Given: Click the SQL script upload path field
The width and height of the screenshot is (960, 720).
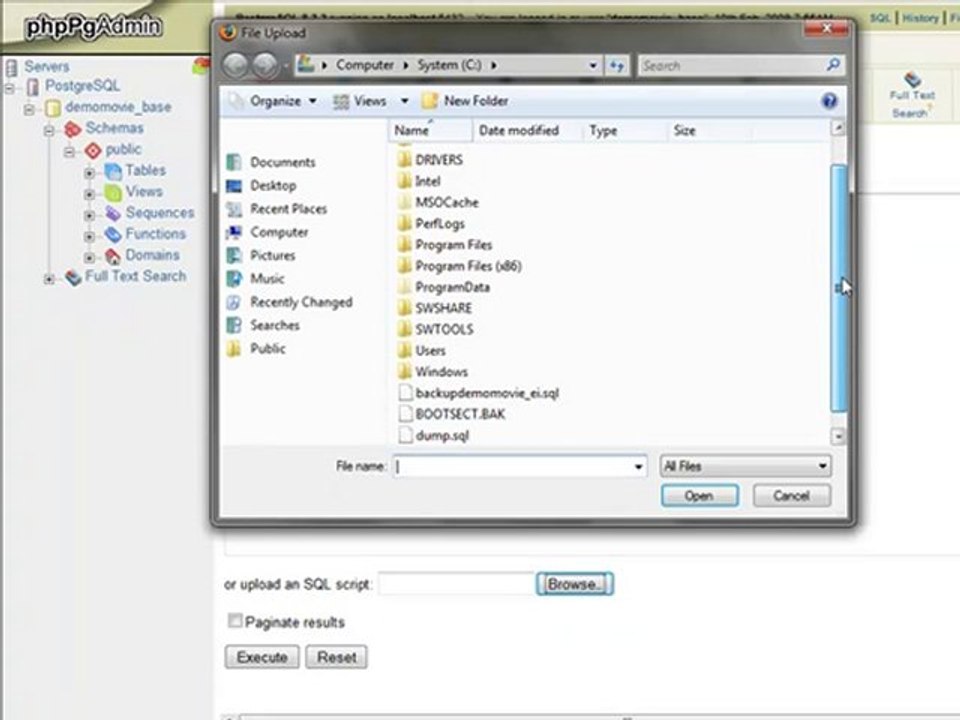Looking at the screenshot, I should (x=457, y=584).
